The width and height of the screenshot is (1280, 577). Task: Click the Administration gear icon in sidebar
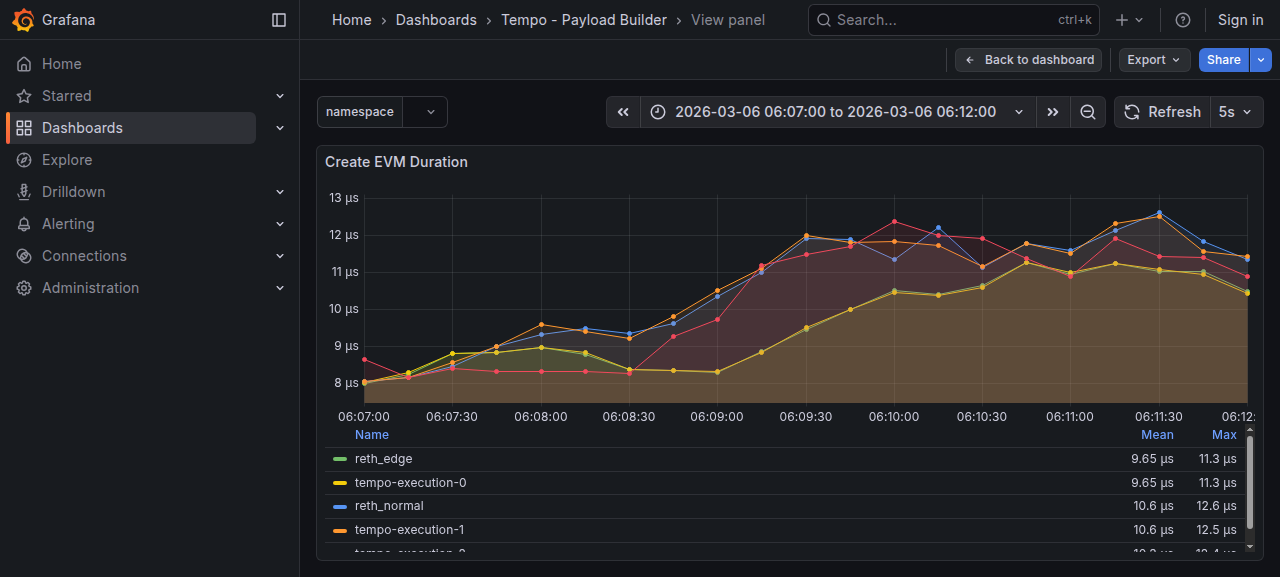(24, 288)
